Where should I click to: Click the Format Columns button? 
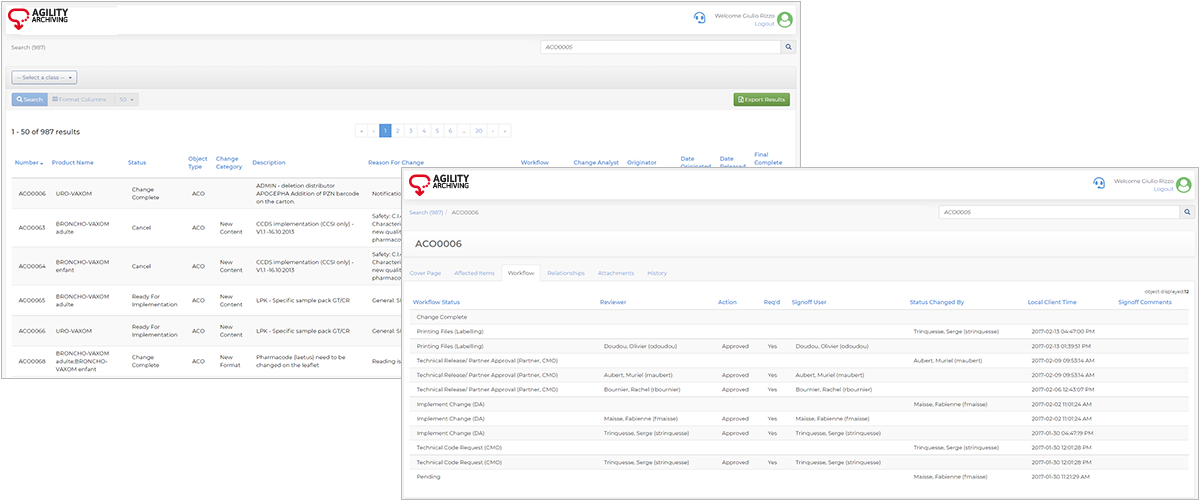click(79, 100)
